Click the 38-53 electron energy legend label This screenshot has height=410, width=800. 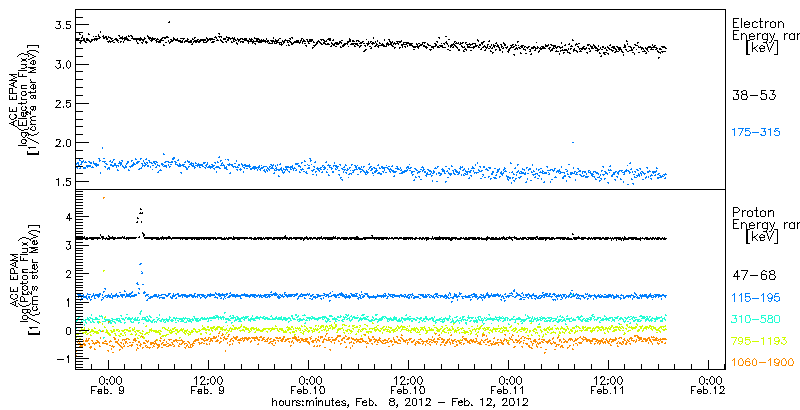(754, 95)
